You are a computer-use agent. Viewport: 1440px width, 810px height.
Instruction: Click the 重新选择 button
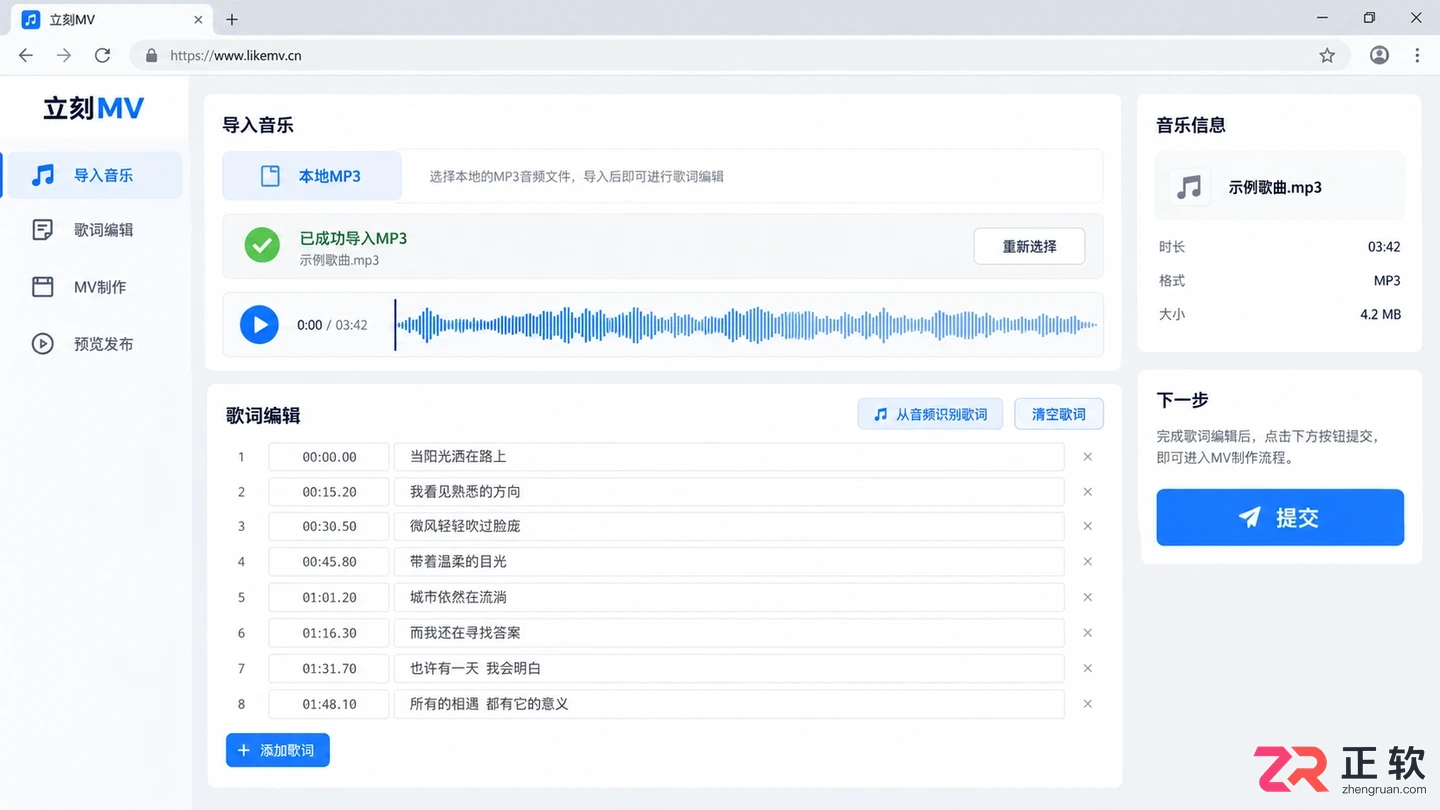click(1029, 246)
